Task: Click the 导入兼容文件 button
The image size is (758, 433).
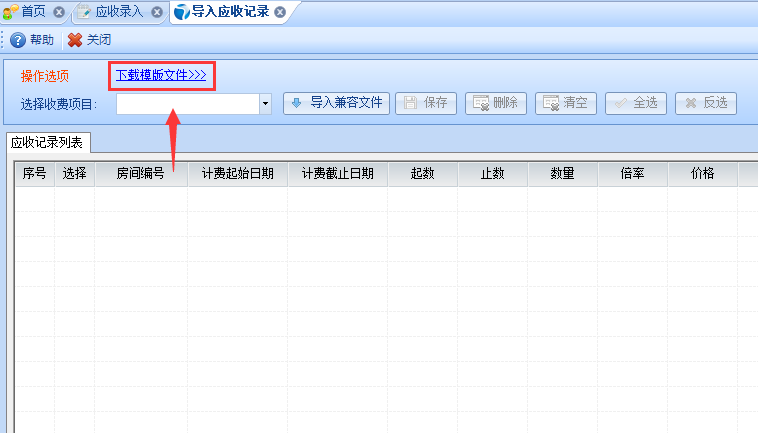Action: coord(336,103)
